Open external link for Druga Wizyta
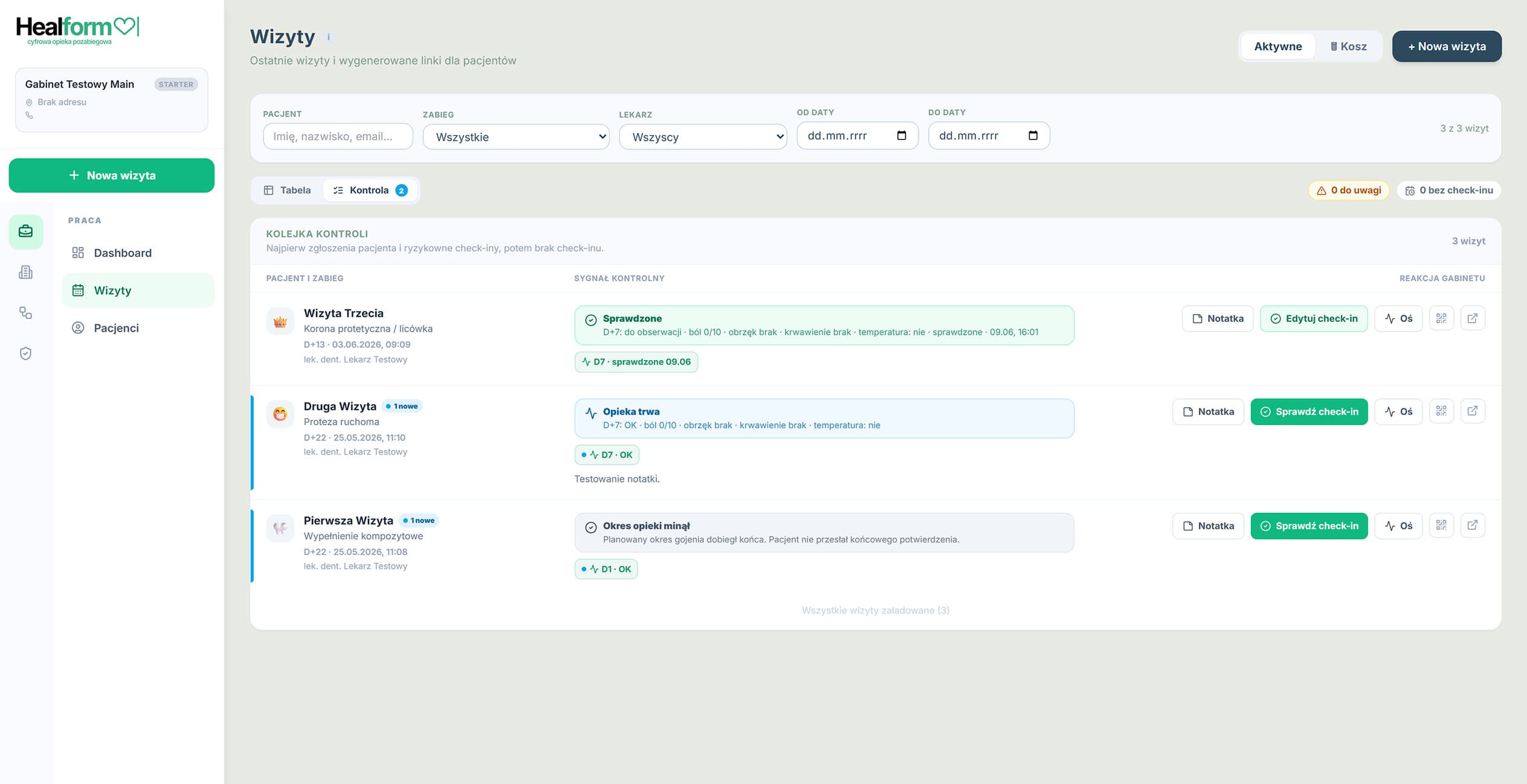 tap(1473, 411)
